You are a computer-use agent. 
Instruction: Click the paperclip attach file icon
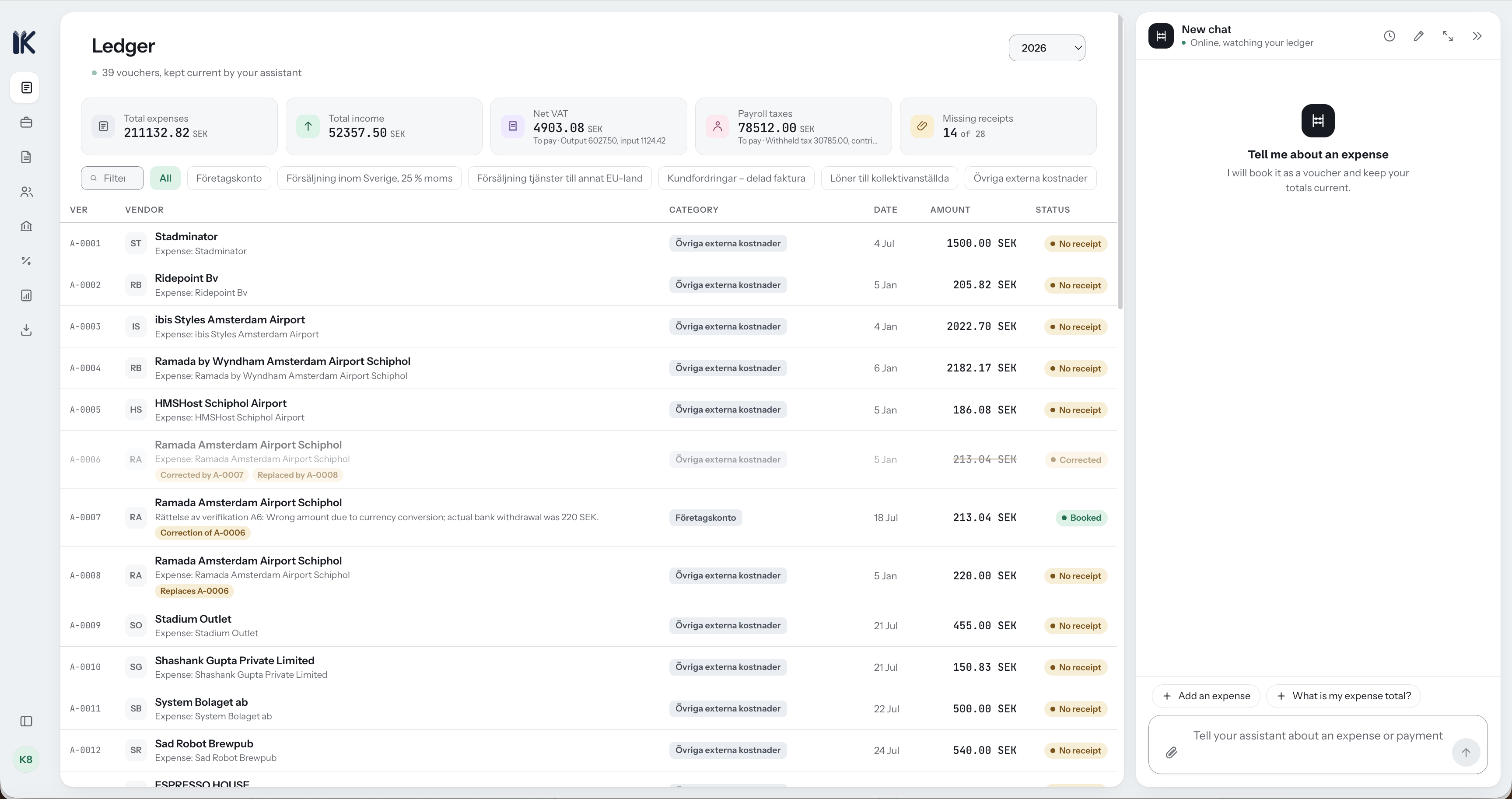point(1171,752)
